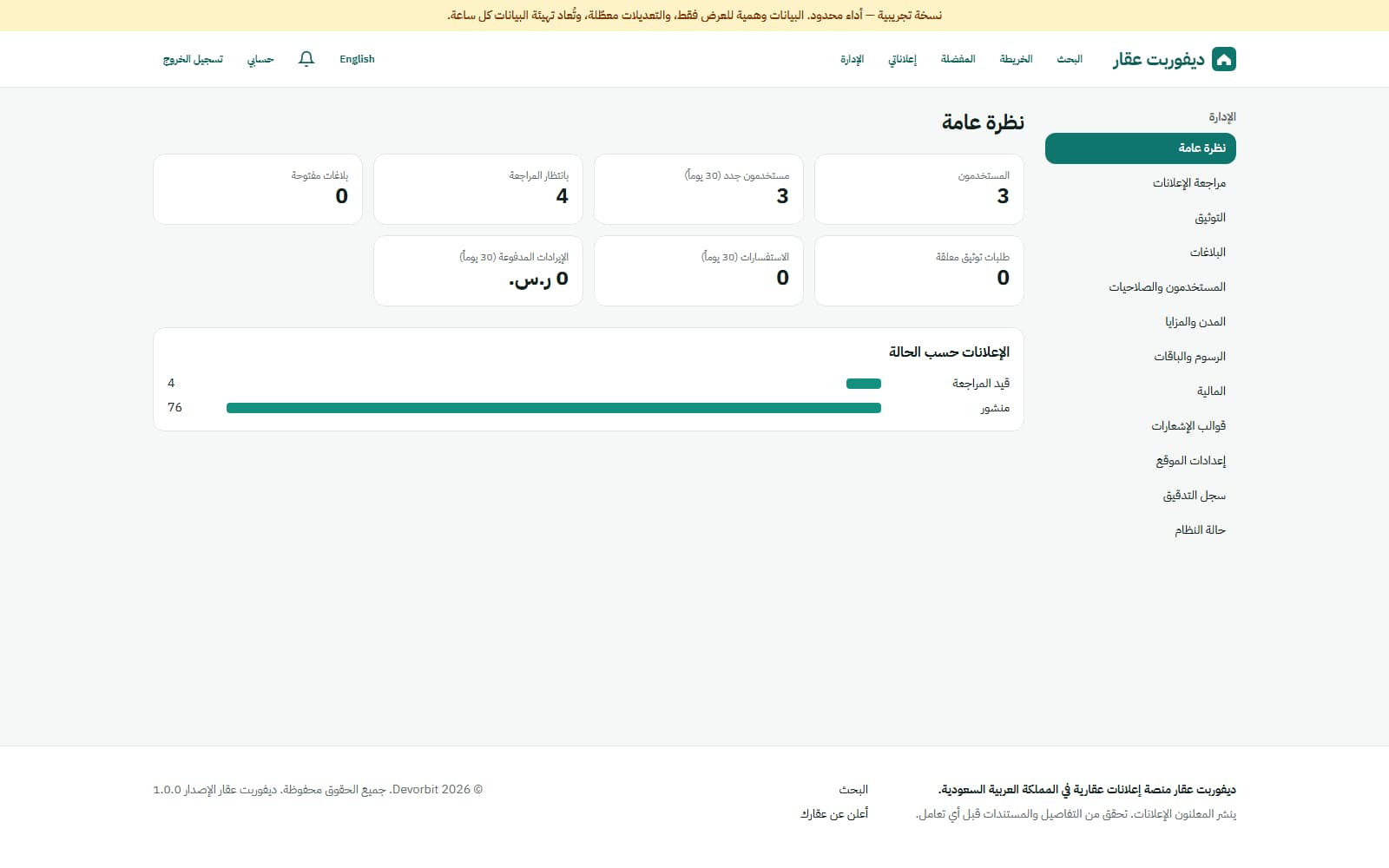Switch language to English
1389x868 pixels.
point(357,59)
